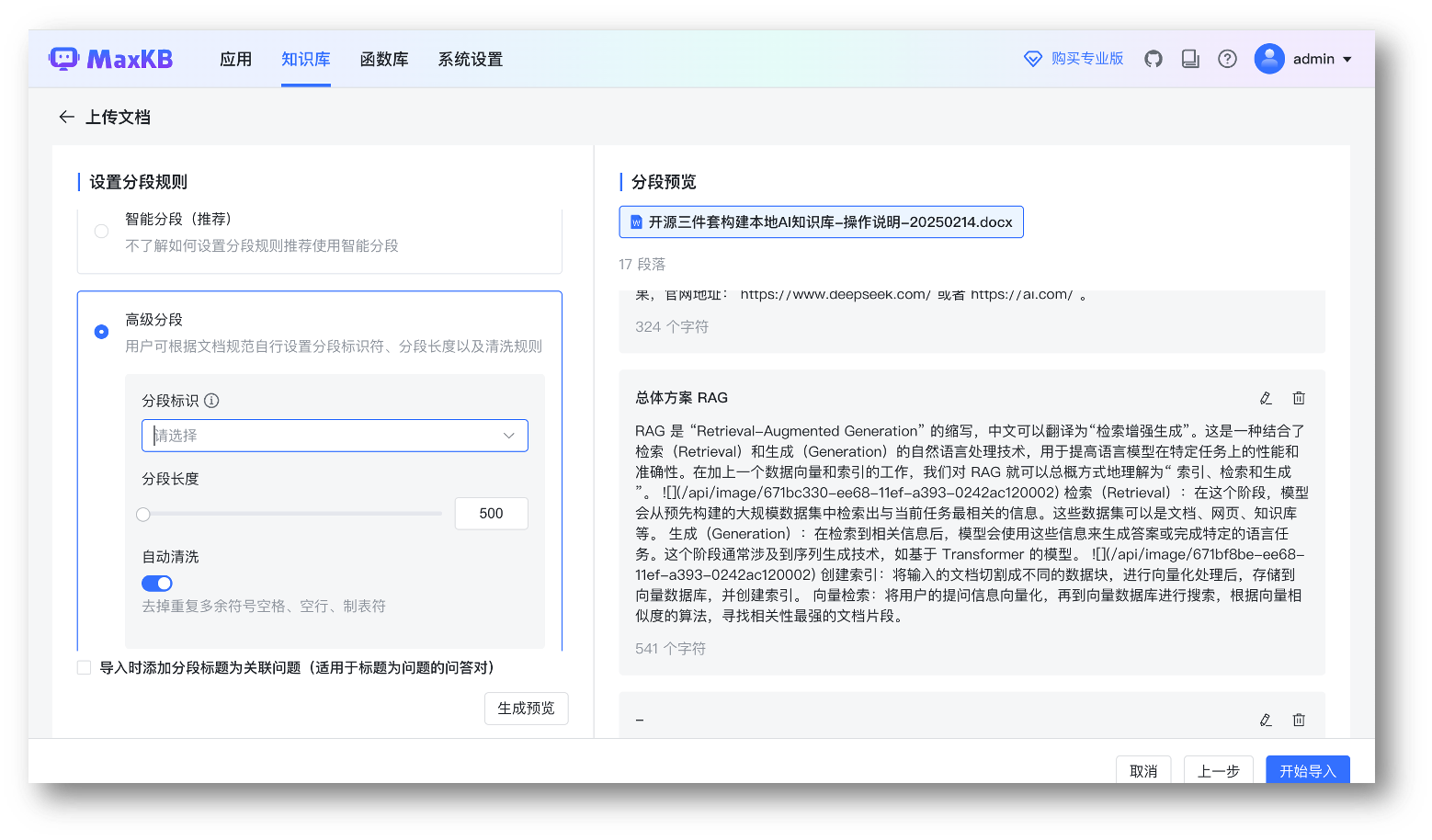Click the help question-mark icon
This screenshot has height=840, width=1432.
[1227, 58]
